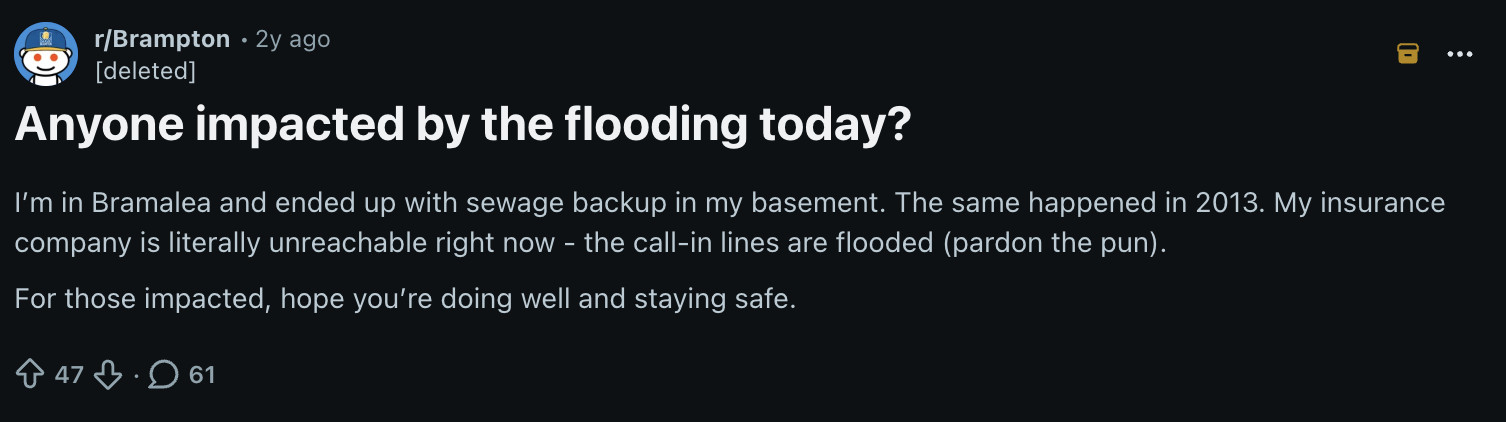Click the word "Bramalea" in the post
This screenshot has height=422, width=1506.
pos(153,203)
